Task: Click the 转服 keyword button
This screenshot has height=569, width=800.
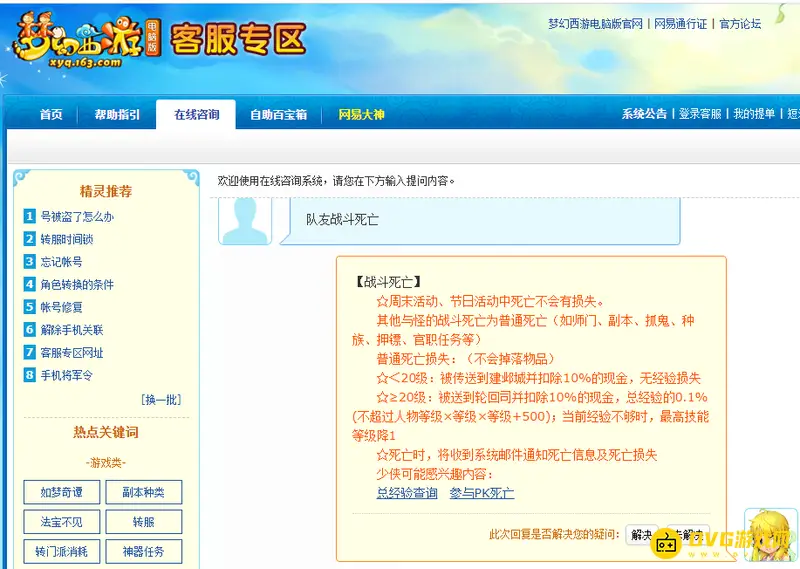Action: [x=144, y=522]
